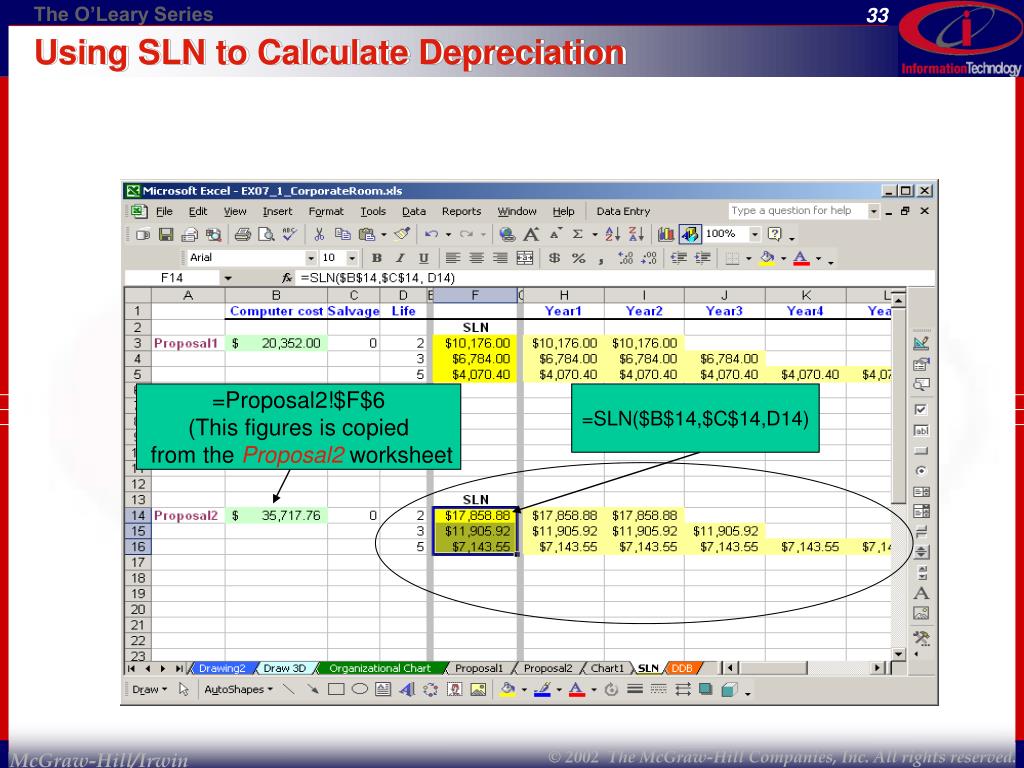Click the AutoSum sigma icon
1024x768 pixels.
[577, 234]
